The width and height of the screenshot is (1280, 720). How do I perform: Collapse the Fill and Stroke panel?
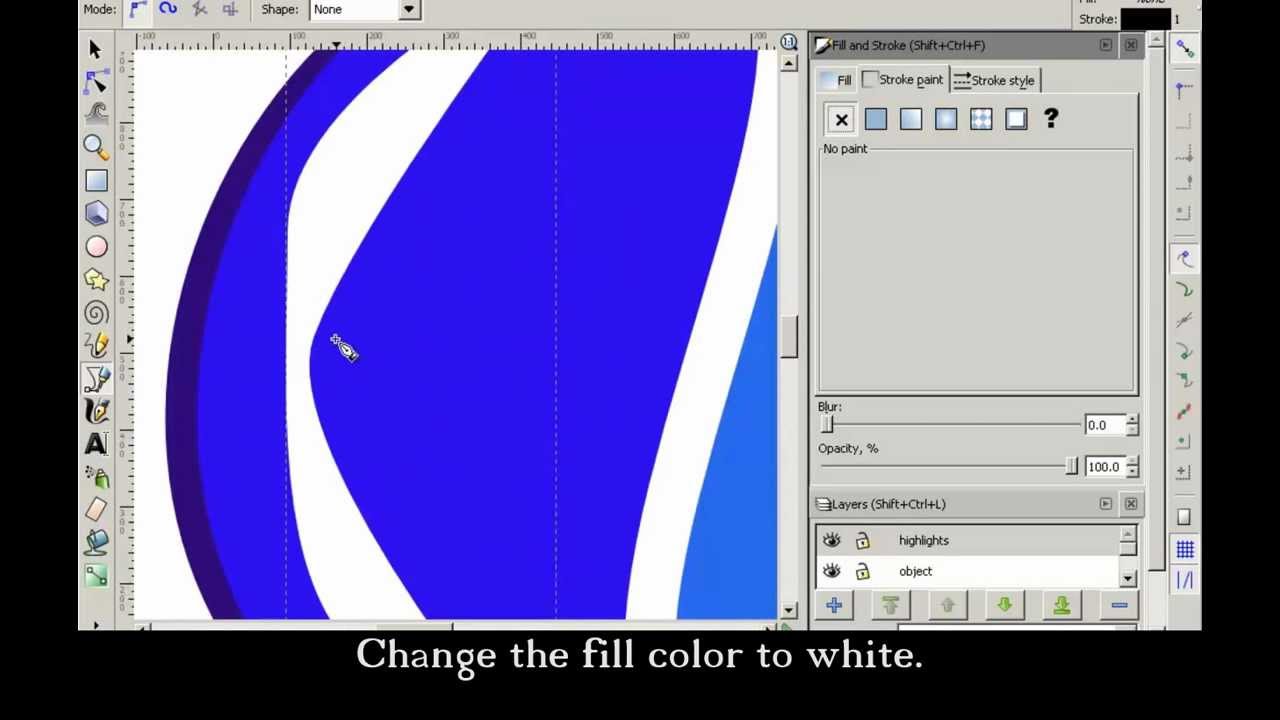point(1105,45)
